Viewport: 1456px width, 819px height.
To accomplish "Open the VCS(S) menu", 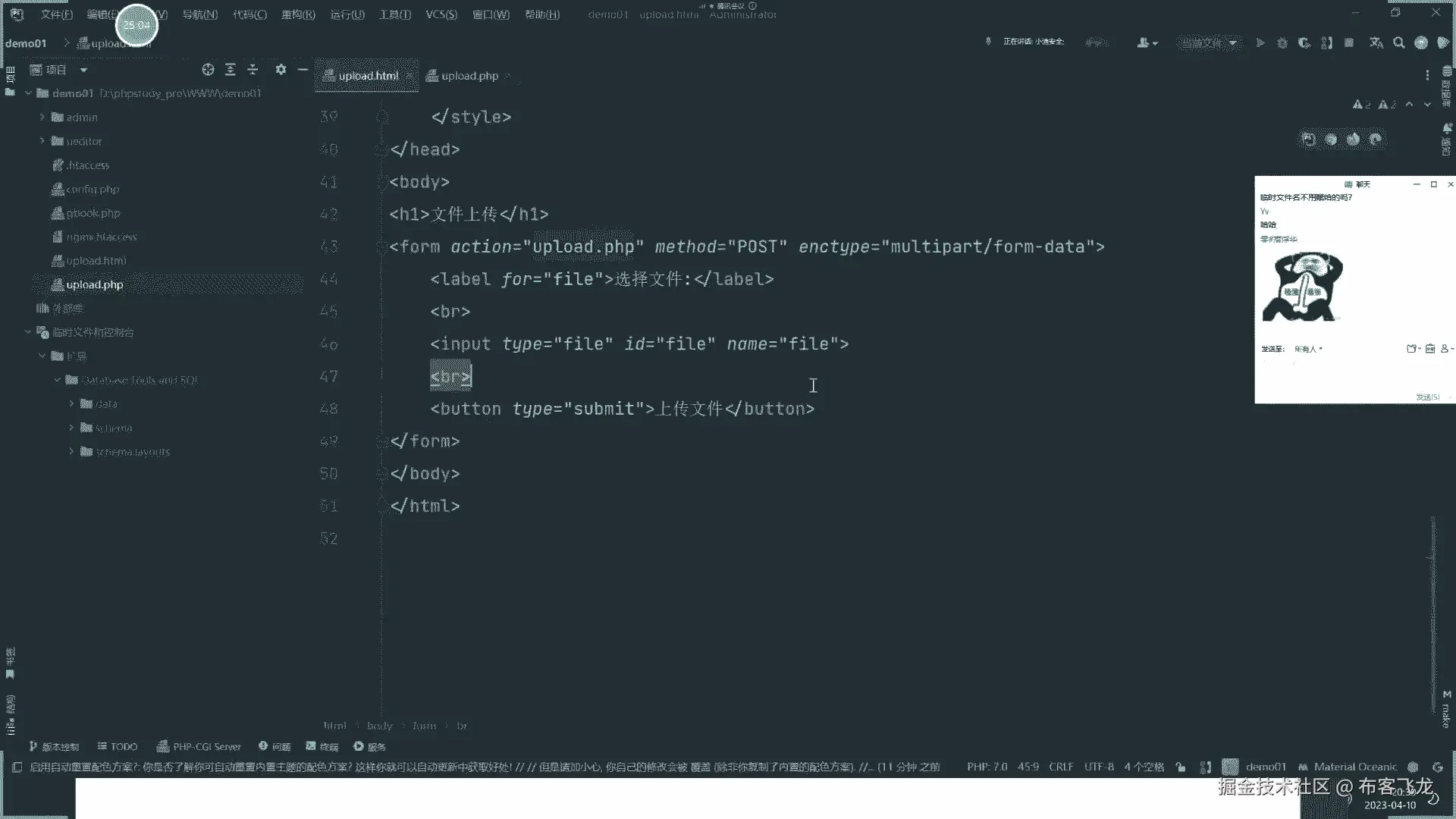I will click(441, 14).
